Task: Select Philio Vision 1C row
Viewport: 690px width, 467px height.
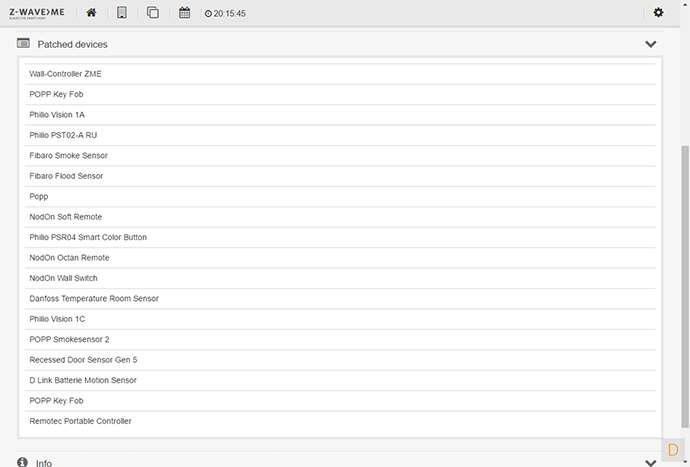Action: click(340, 319)
